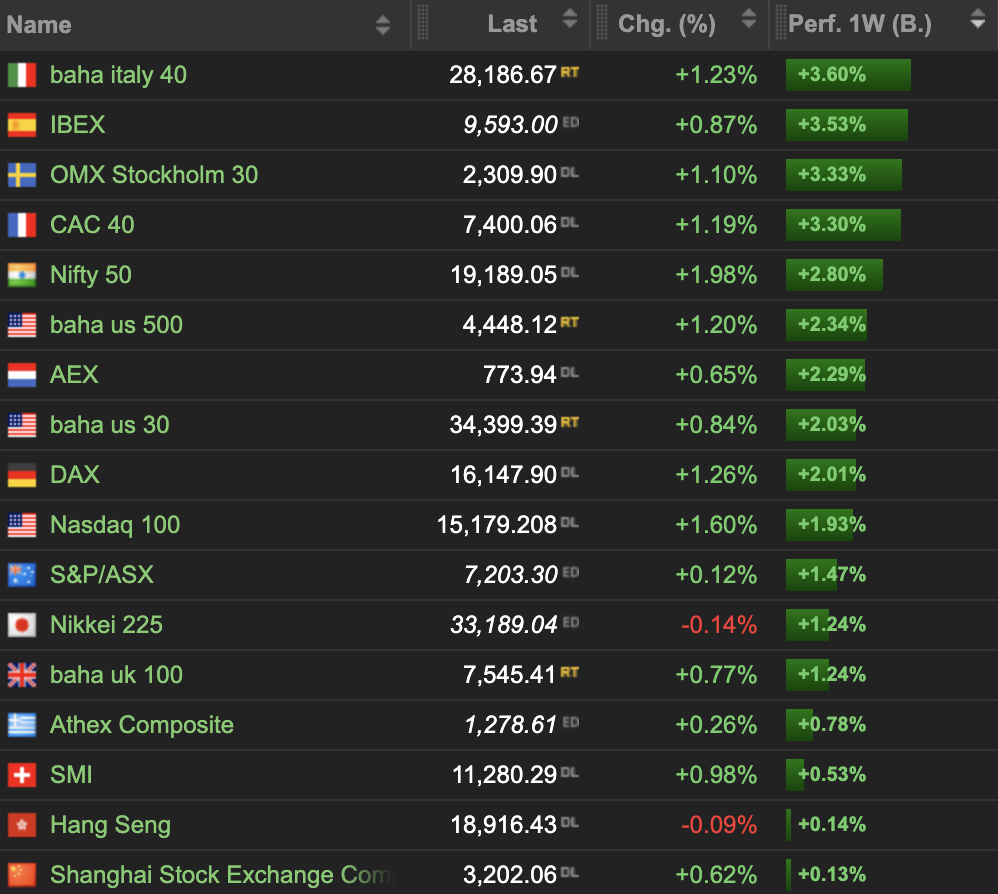Click the Switzerland flag beside SMI

(x=22, y=775)
